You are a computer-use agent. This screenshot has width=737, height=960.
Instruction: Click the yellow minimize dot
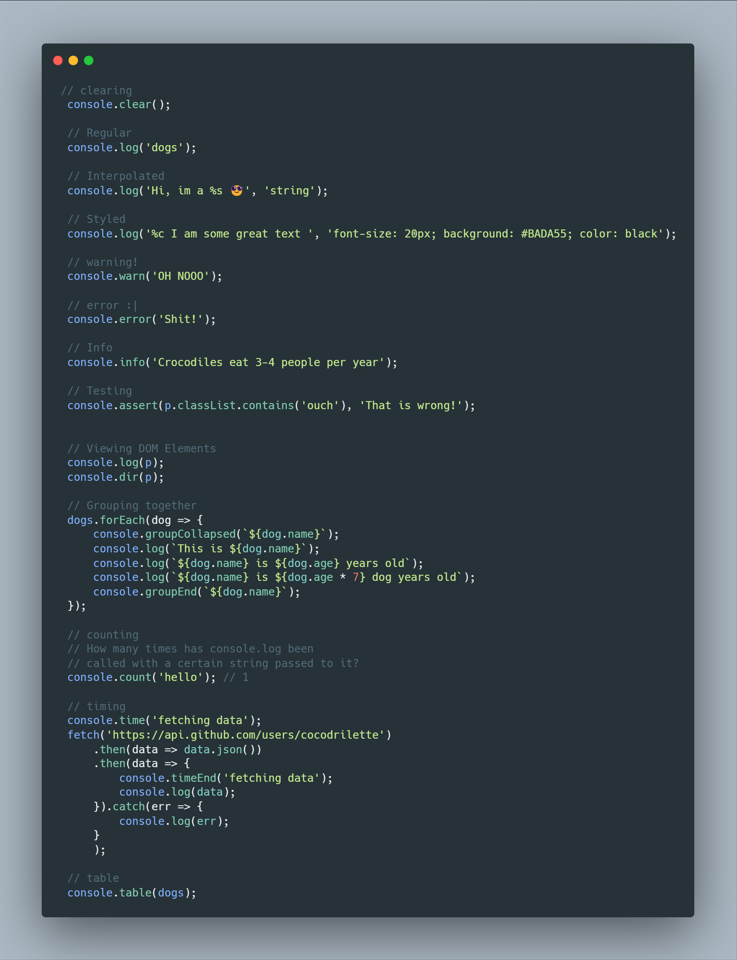(73, 60)
